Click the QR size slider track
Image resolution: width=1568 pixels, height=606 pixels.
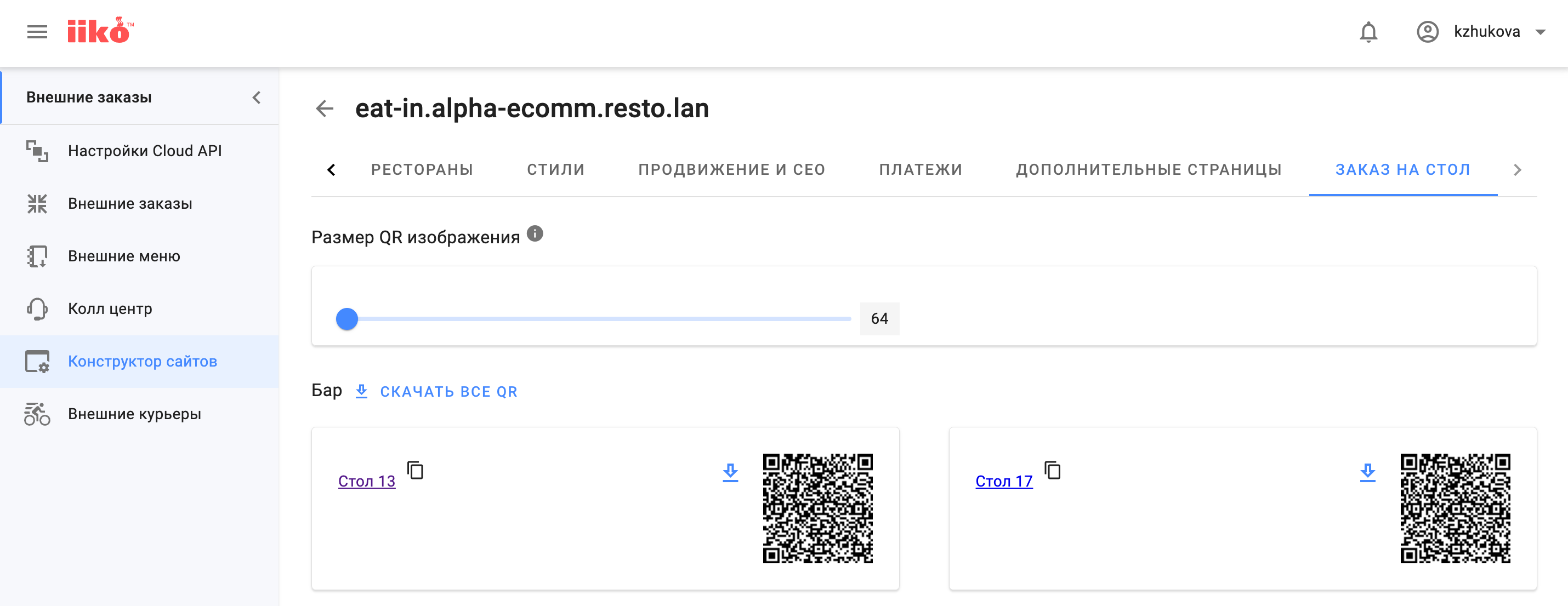pos(600,319)
